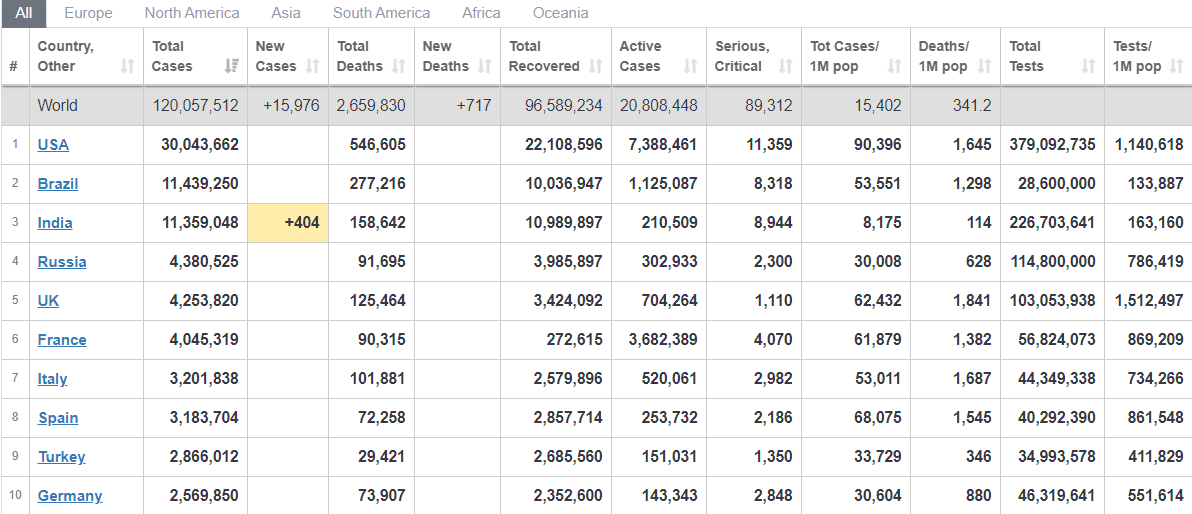Sort by Tests/1M pop arrows
The height and width of the screenshot is (514, 1192).
pyautogui.click(x=1177, y=67)
